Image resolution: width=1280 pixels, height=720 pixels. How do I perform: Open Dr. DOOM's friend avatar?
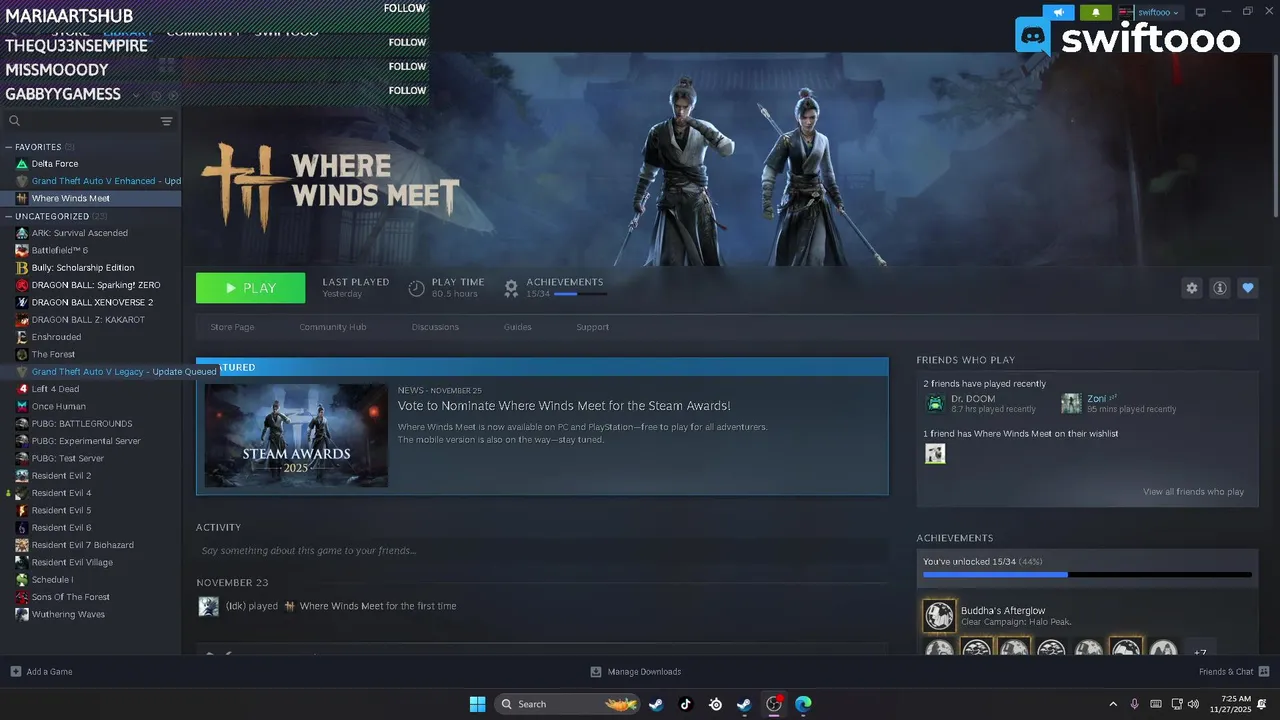[935, 403]
